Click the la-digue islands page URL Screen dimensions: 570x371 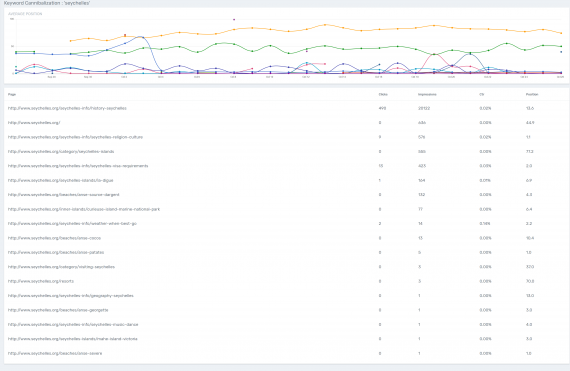click(60, 180)
